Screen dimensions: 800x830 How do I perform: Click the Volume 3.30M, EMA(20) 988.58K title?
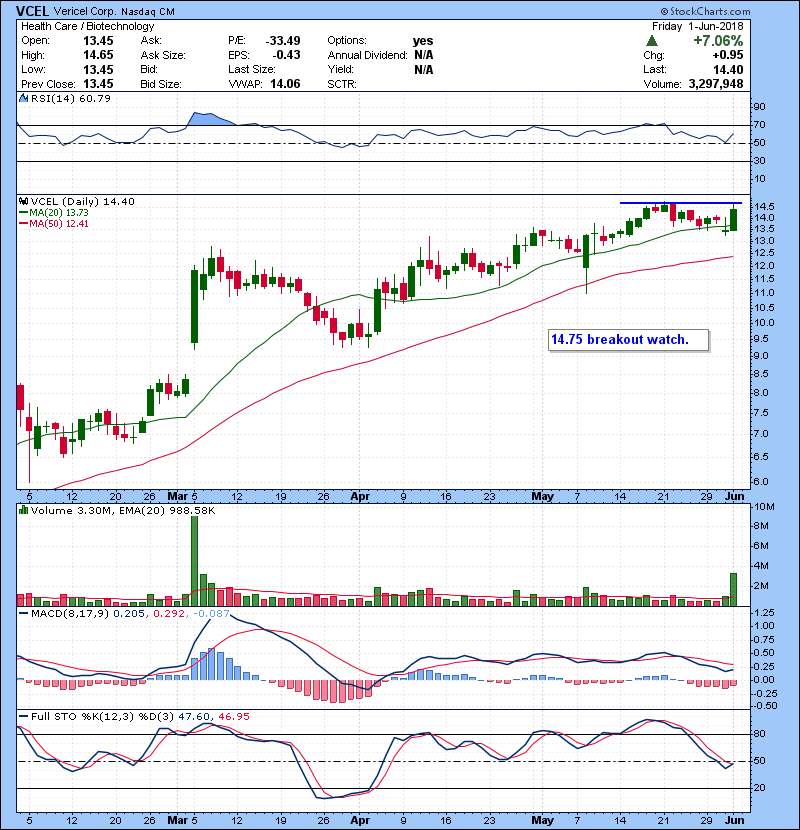123,510
